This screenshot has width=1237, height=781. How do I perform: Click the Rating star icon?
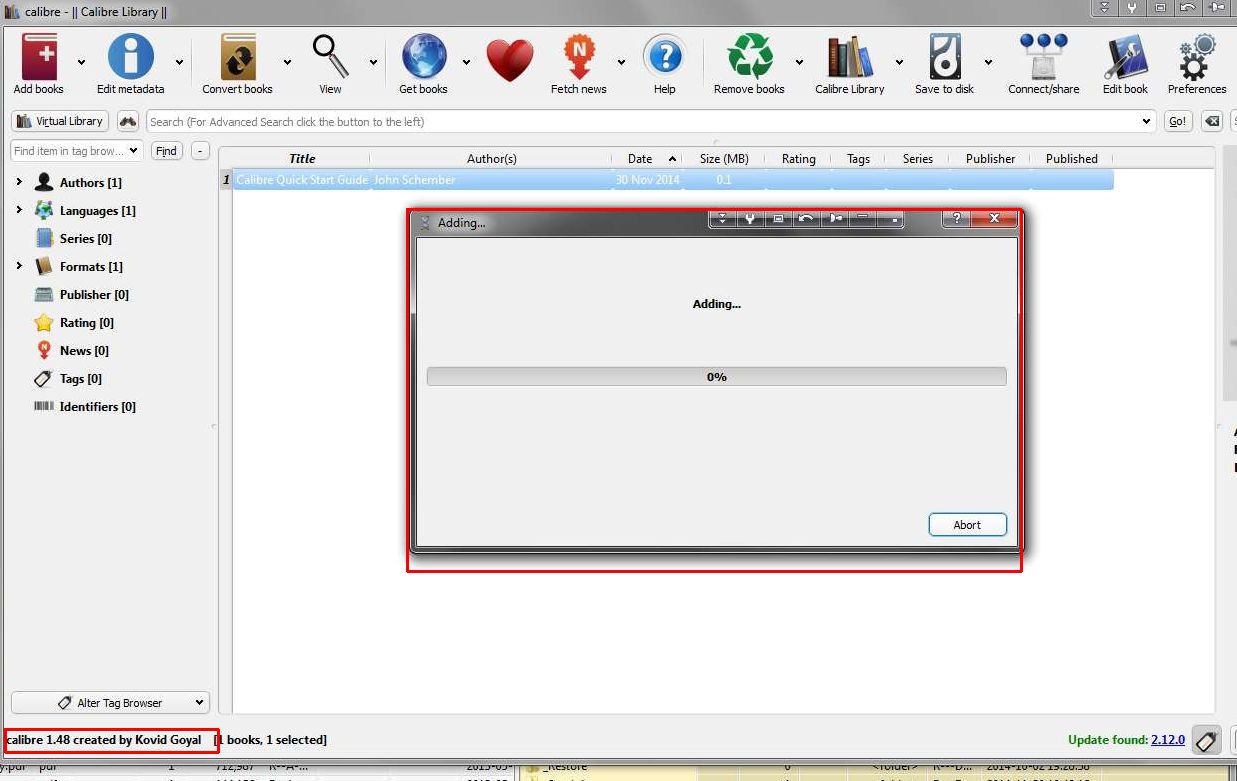tap(44, 322)
